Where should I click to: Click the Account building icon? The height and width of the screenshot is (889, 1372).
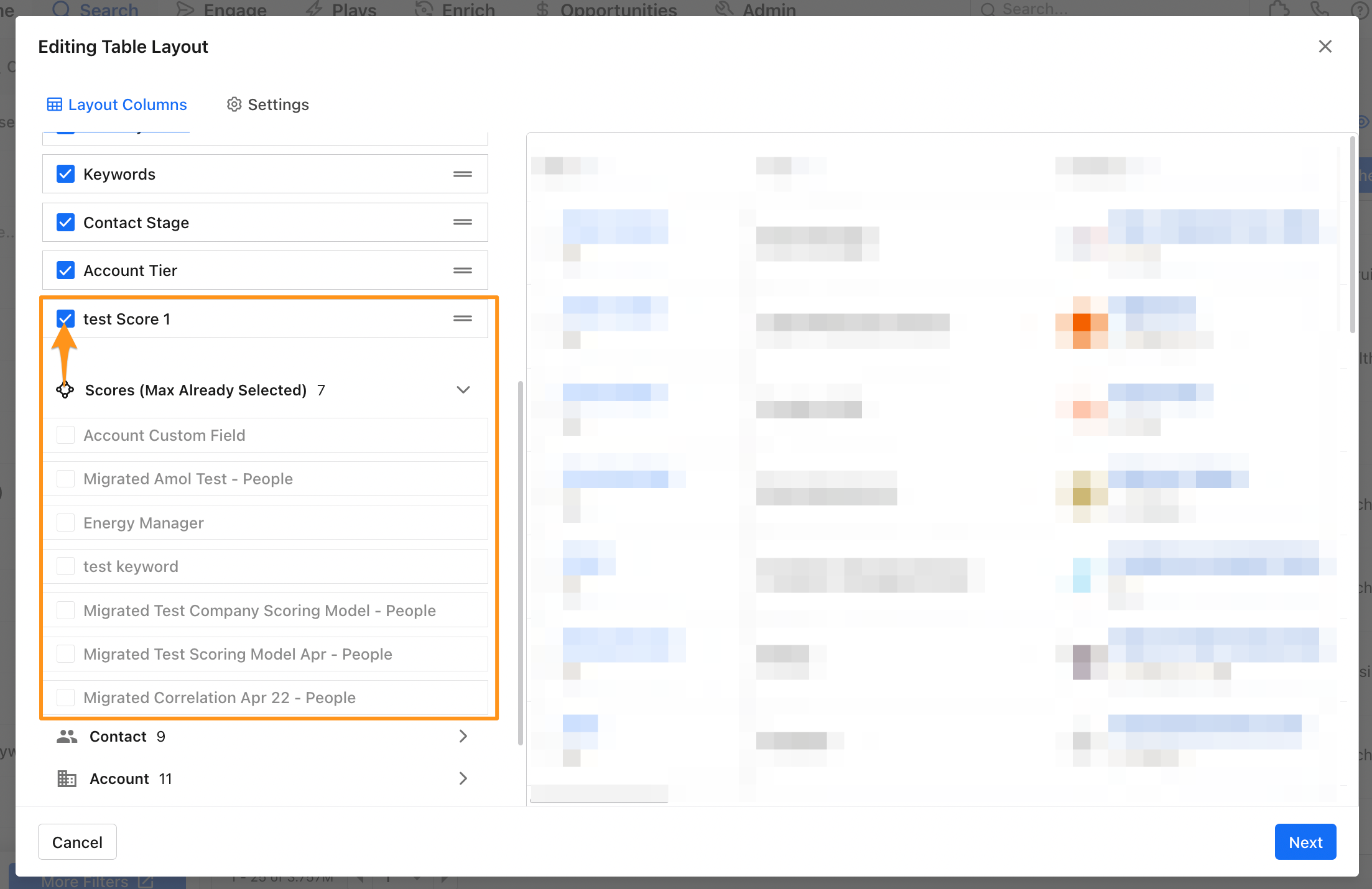point(67,779)
